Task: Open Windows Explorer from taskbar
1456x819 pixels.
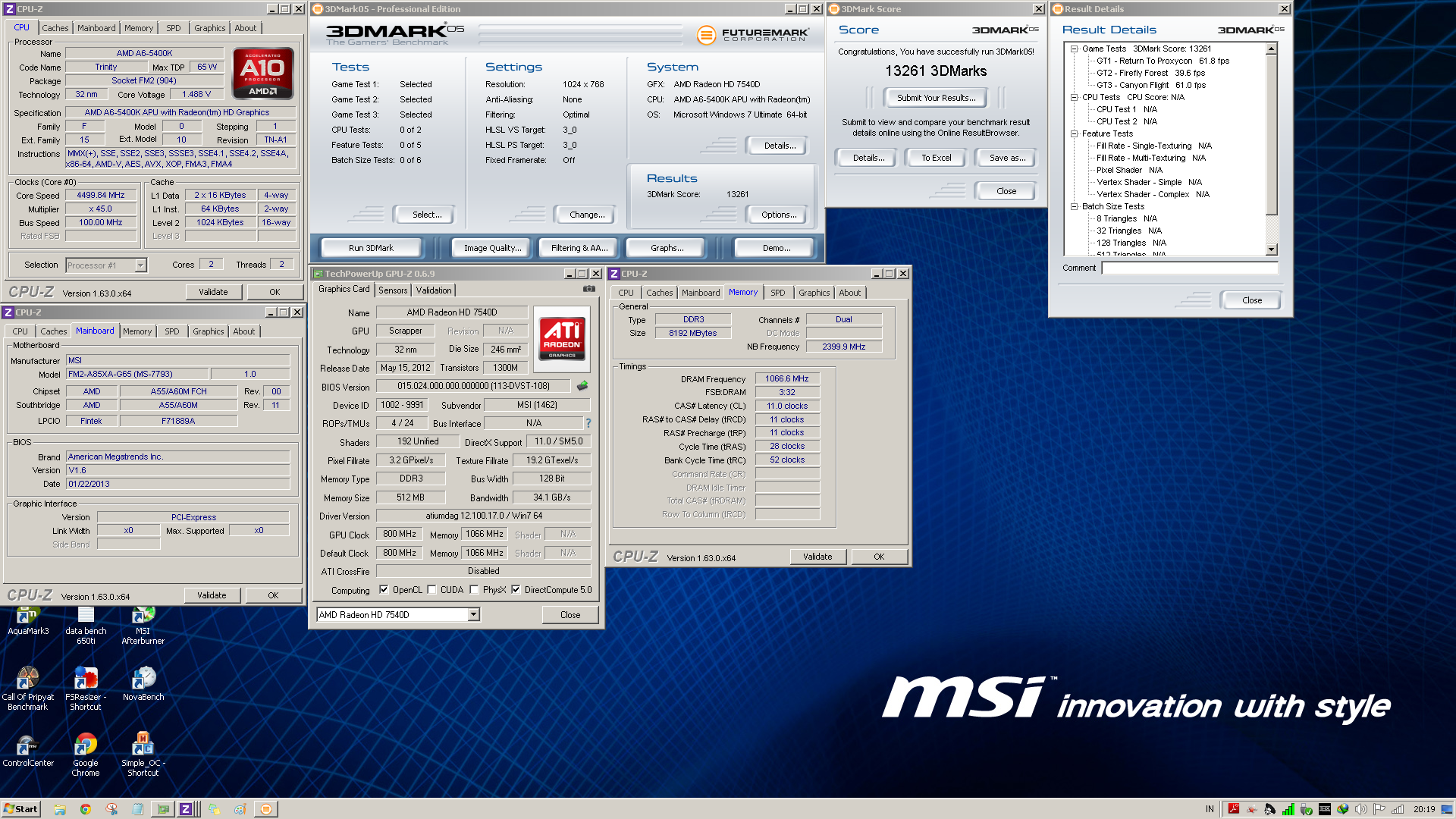Action: click(60, 809)
